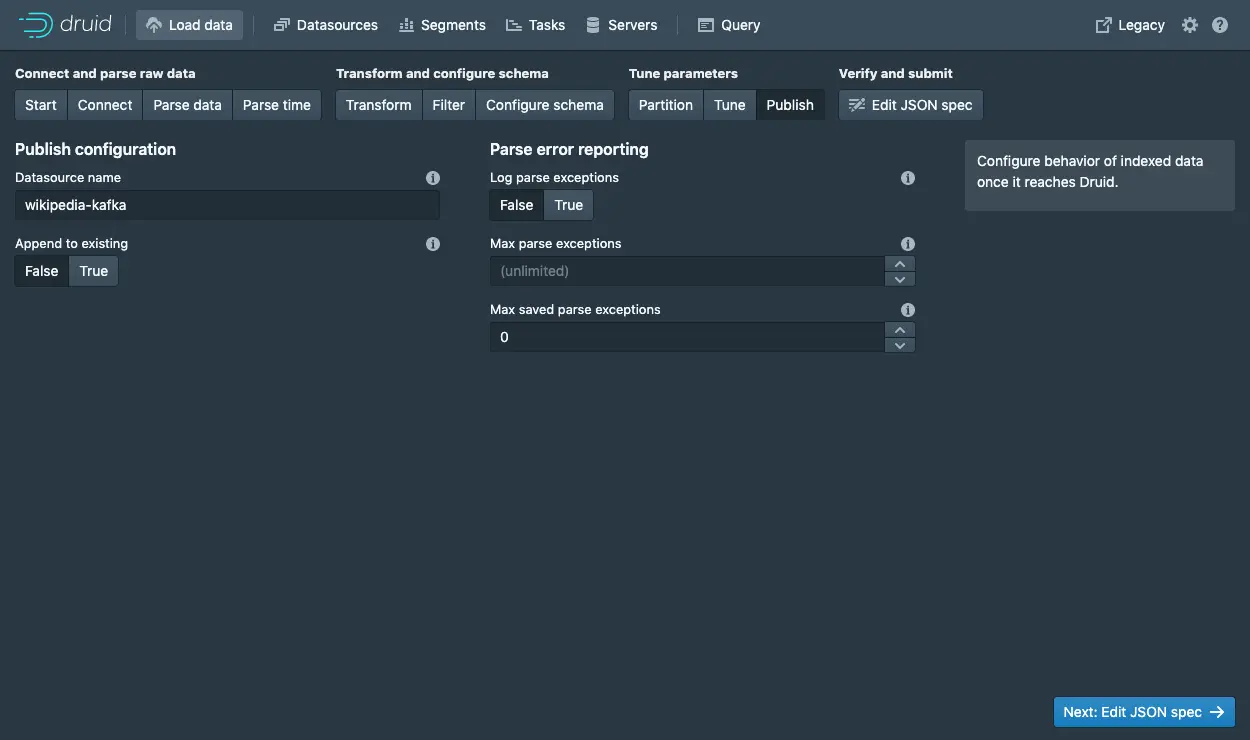Click the Druid logo icon

(x=36, y=25)
